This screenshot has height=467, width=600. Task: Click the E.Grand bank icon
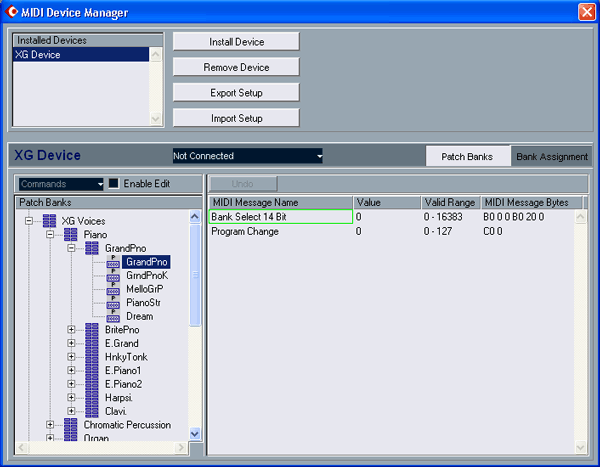pyautogui.click(x=92, y=343)
